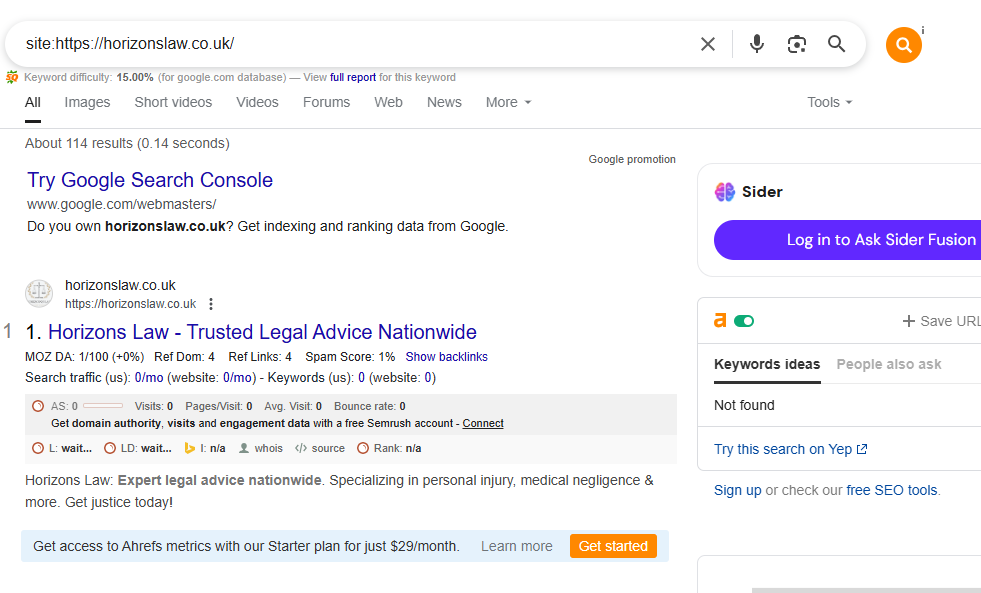
Task: Click the orange round search extension button
Action: click(903, 45)
